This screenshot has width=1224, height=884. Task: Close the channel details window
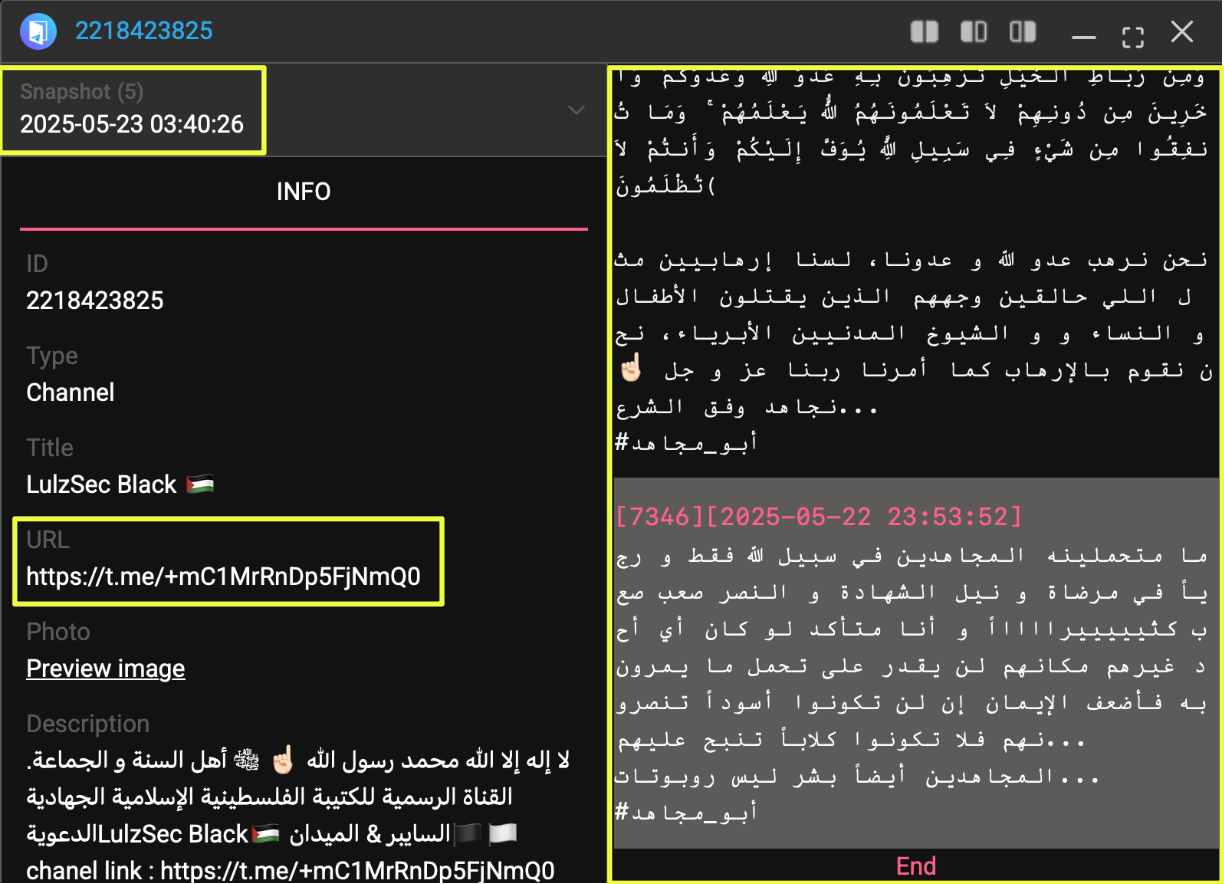[x=1182, y=32]
